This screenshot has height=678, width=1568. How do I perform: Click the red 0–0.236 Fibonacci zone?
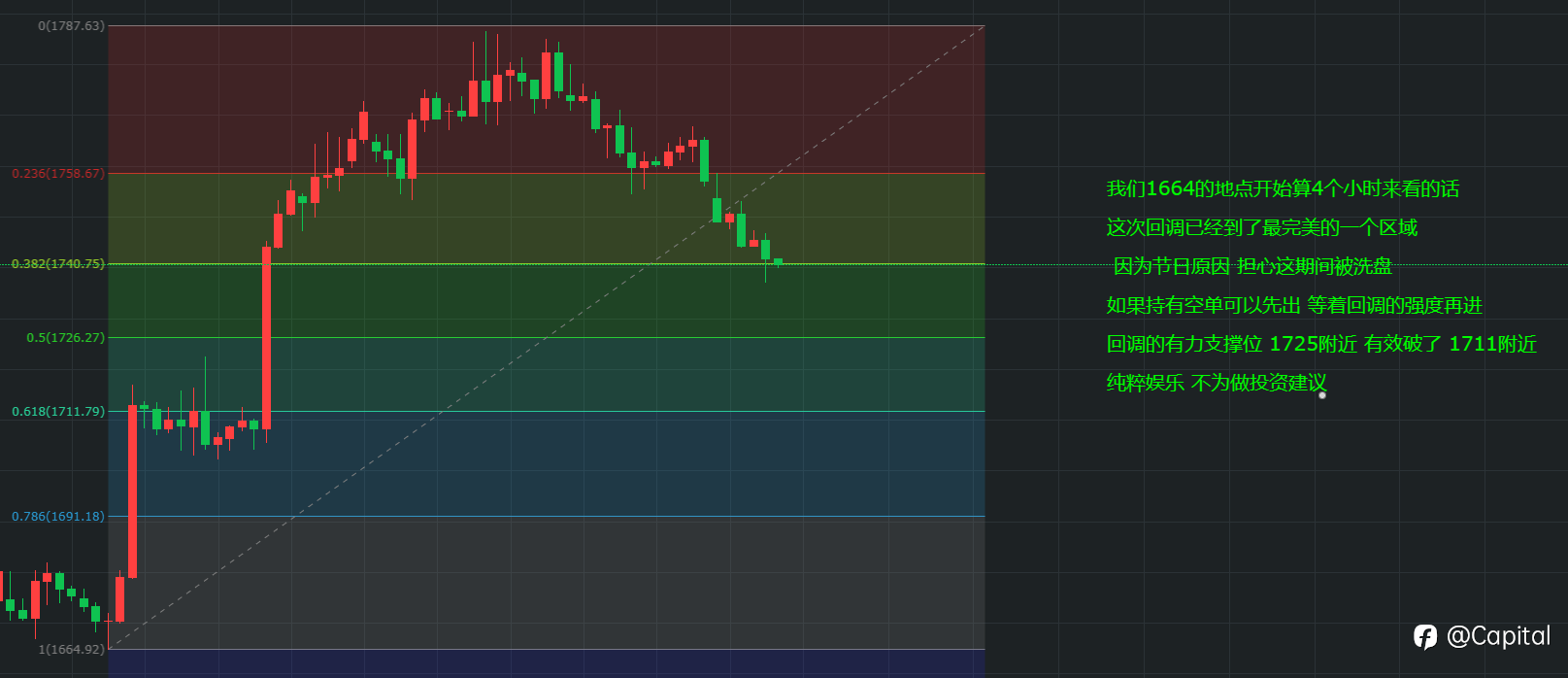point(547,100)
